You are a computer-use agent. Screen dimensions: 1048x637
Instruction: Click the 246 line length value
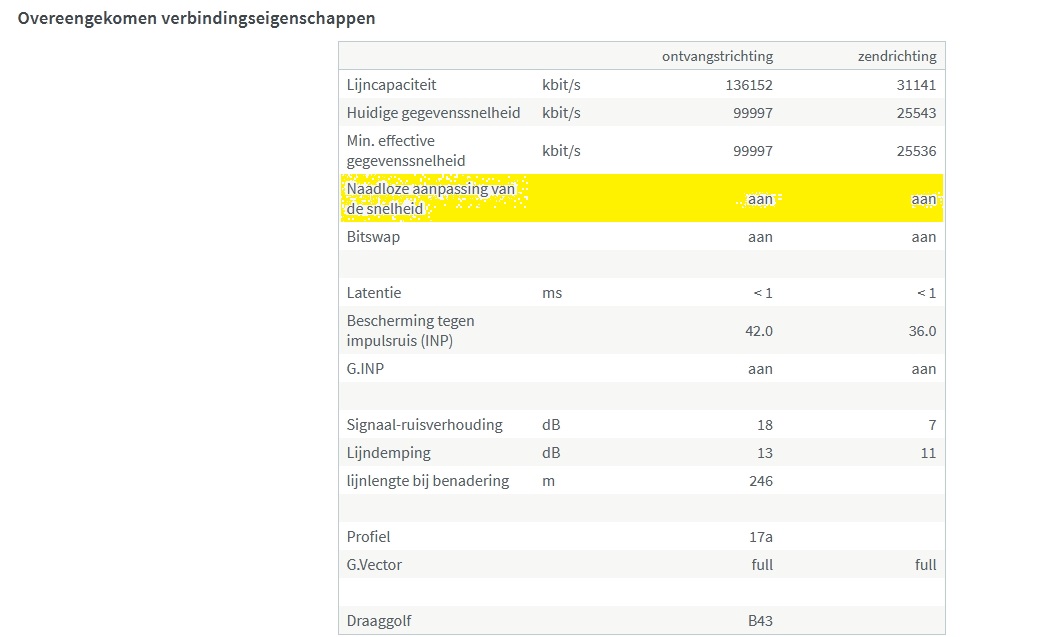coord(760,481)
